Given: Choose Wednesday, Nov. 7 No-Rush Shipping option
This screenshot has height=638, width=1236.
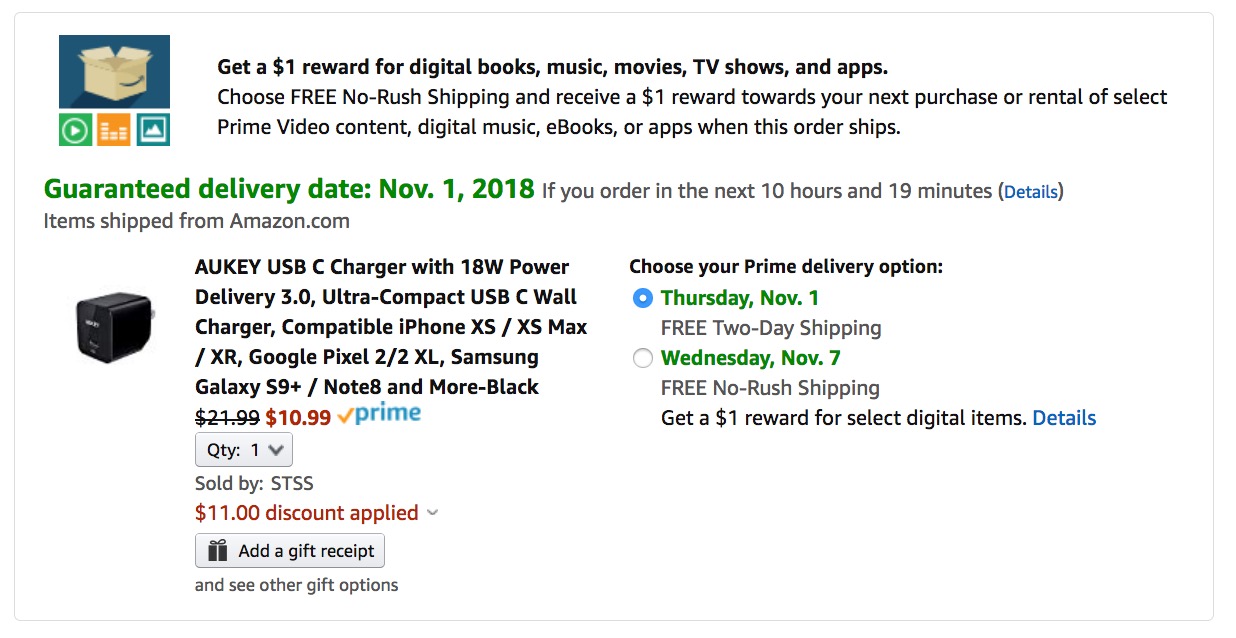Looking at the screenshot, I should [643, 358].
